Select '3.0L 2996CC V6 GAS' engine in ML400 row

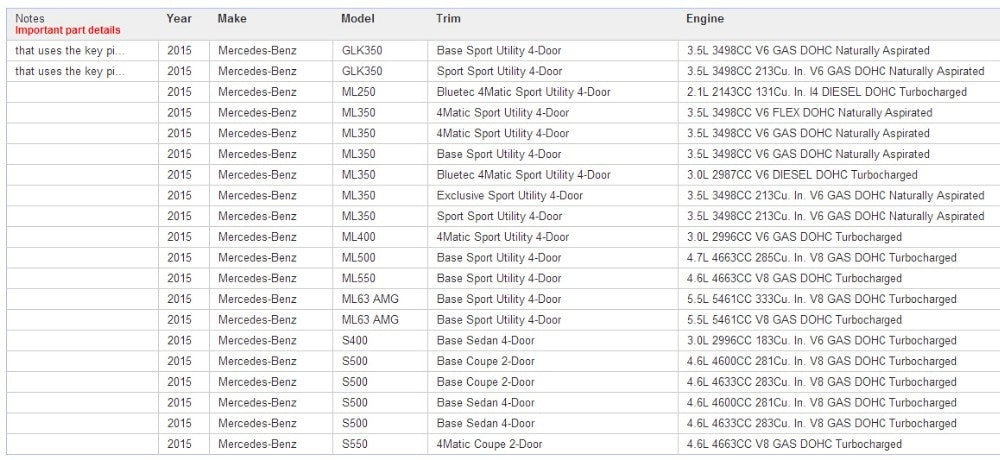tap(794, 237)
